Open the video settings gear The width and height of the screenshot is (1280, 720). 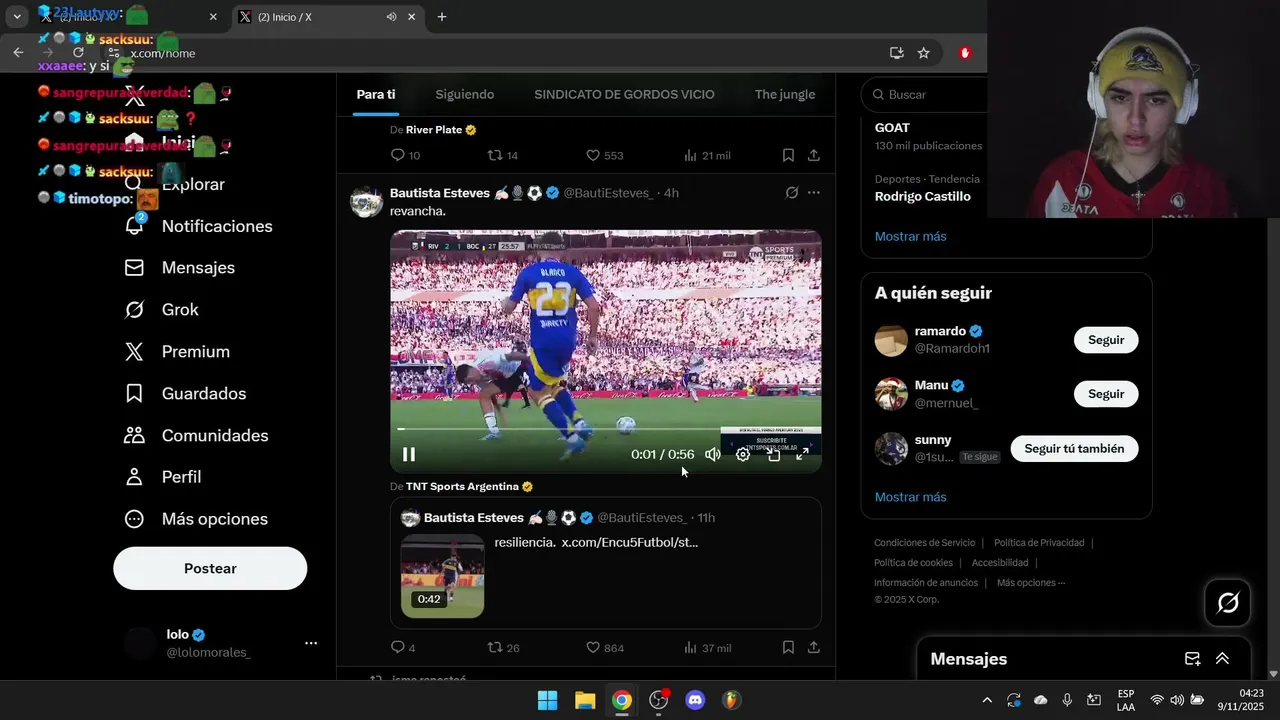pyautogui.click(x=743, y=454)
